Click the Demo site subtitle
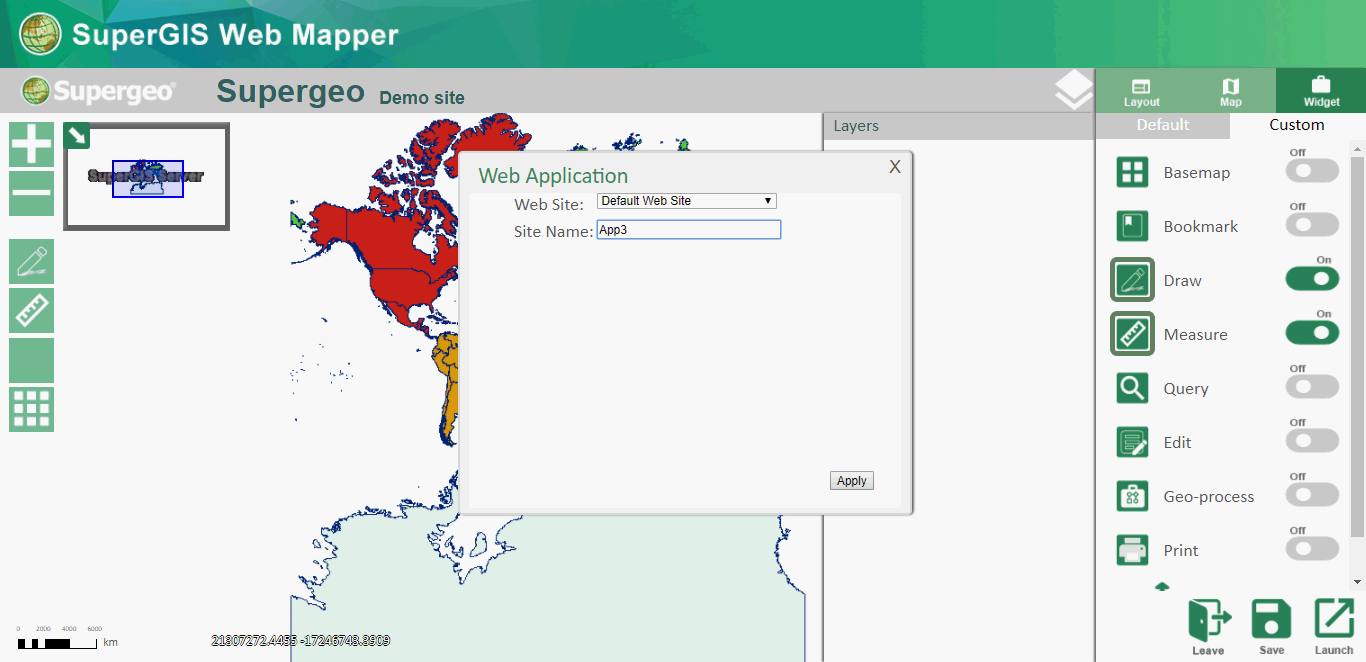Image resolution: width=1366 pixels, height=662 pixels. 422,98
